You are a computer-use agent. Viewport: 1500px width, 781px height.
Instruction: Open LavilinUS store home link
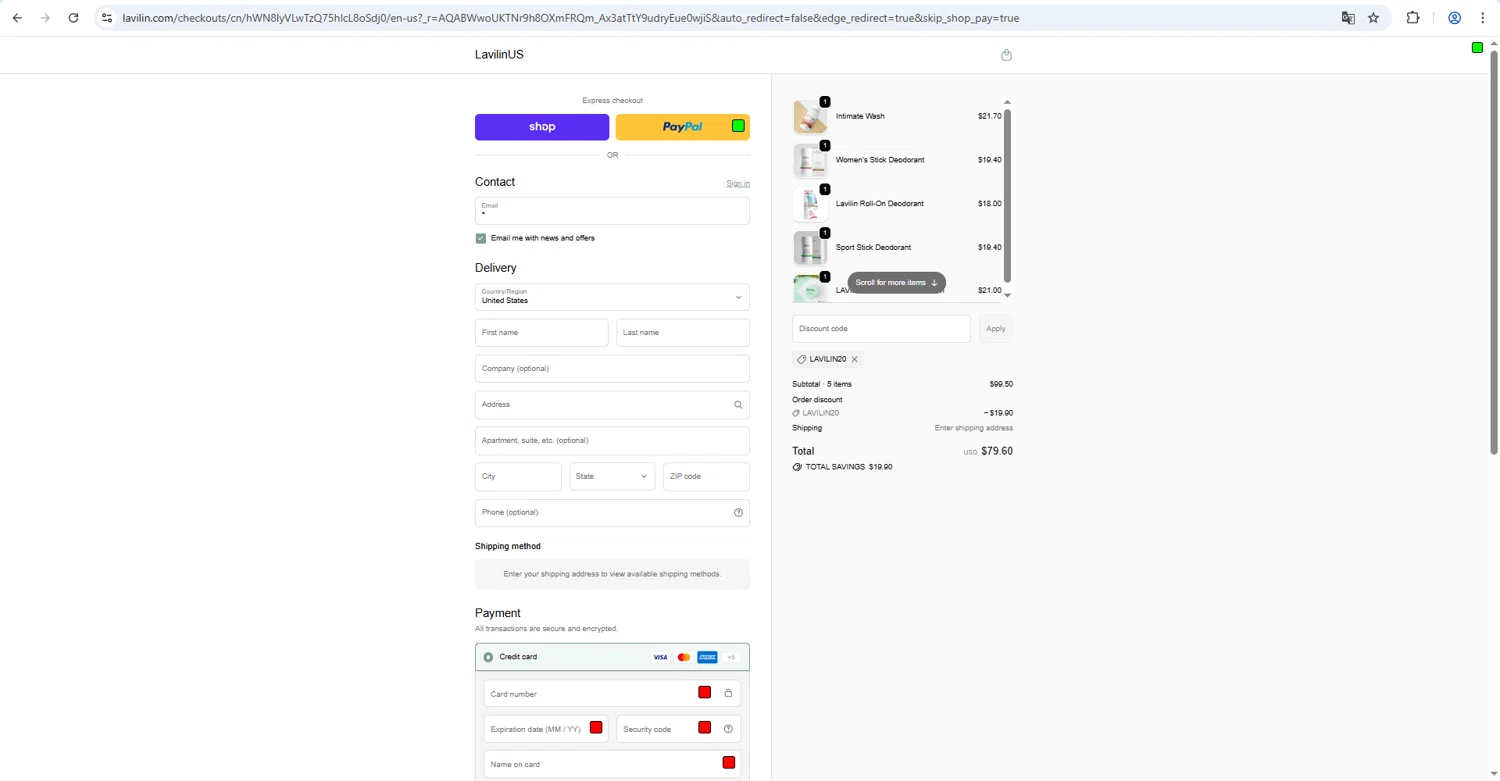tap(499, 55)
